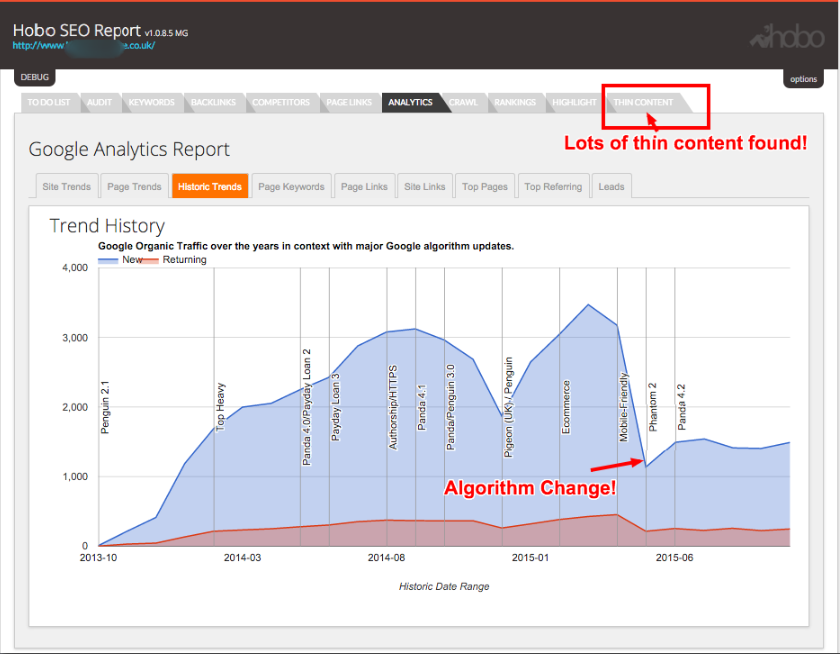Open the PAGE LINKS main tab
The width and height of the screenshot is (840, 654).
coord(349,102)
